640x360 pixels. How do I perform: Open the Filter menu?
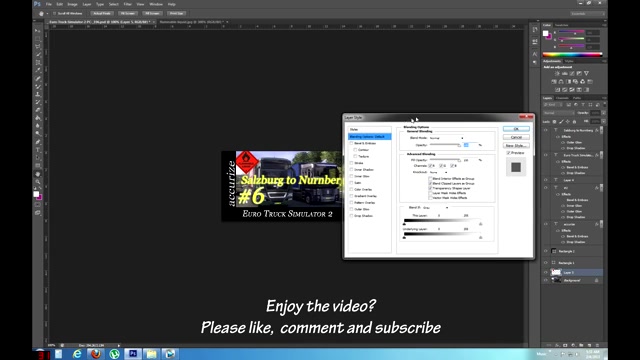127,4
